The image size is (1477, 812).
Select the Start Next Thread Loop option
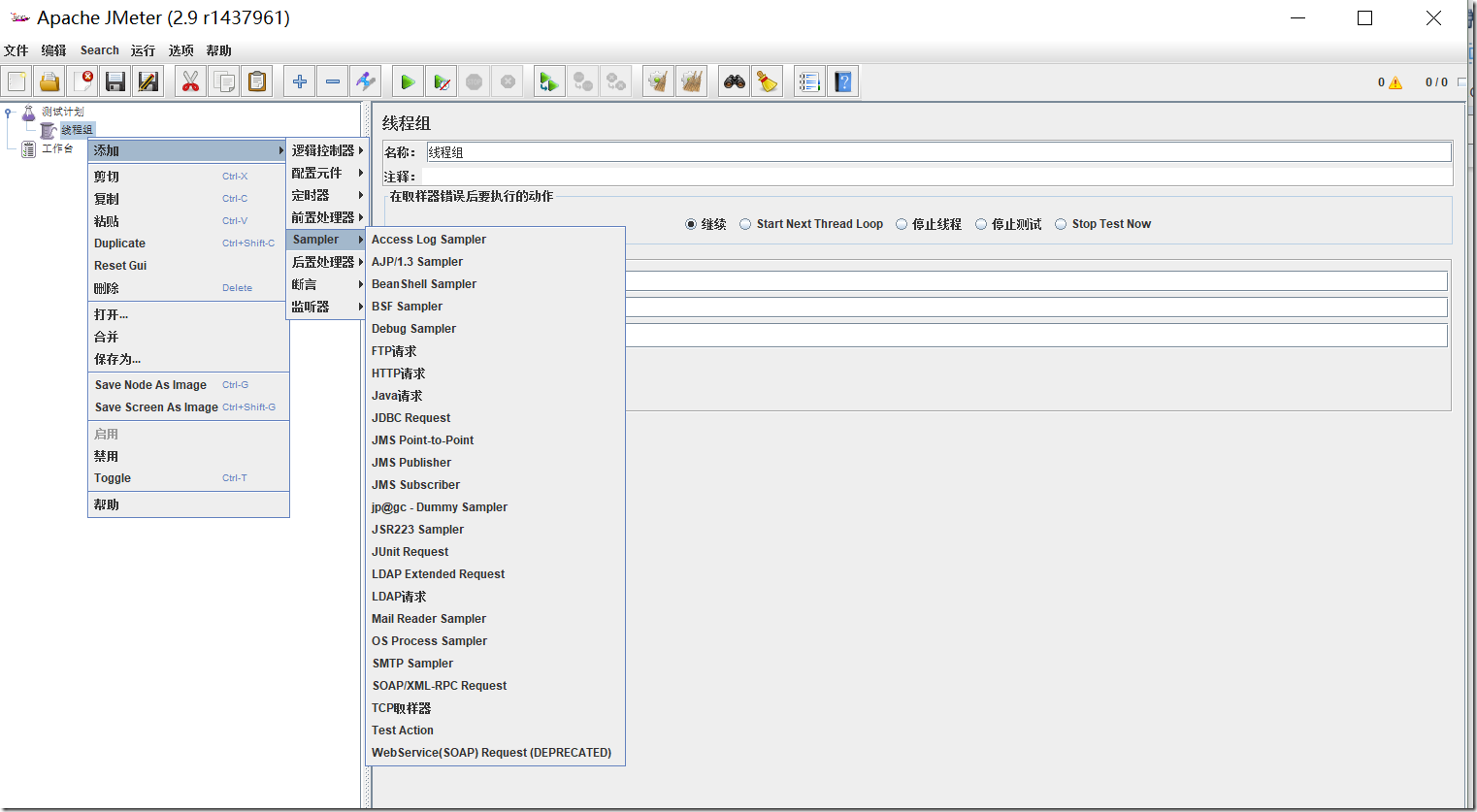pyautogui.click(x=745, y=224)
